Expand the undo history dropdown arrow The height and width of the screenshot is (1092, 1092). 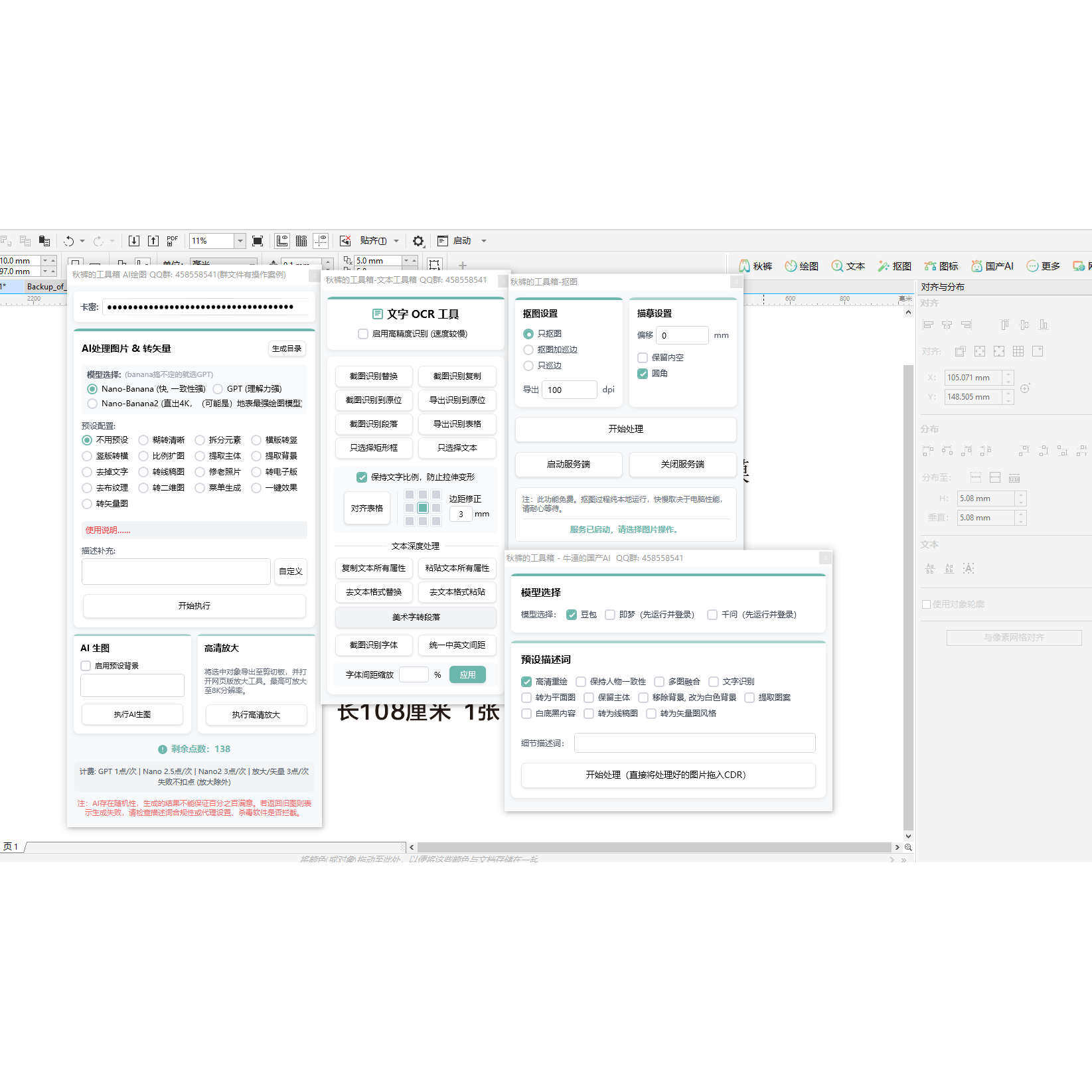point(82,241)
